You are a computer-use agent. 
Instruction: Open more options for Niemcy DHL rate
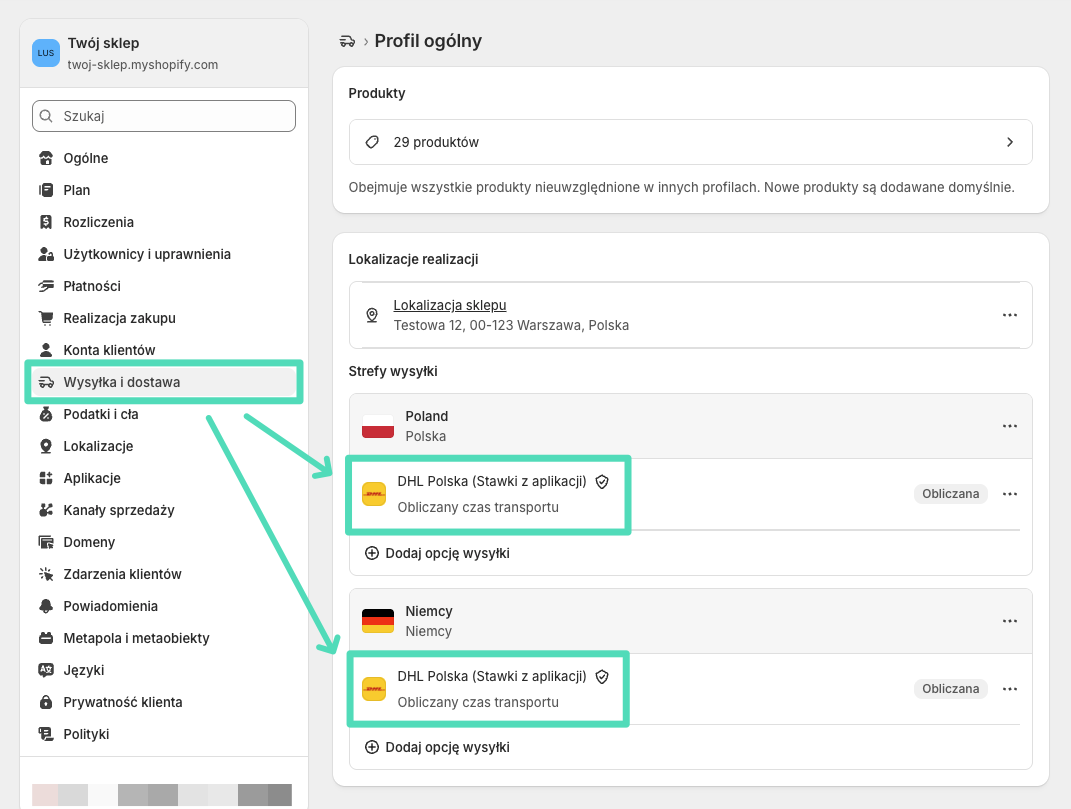pos(1009,689)
